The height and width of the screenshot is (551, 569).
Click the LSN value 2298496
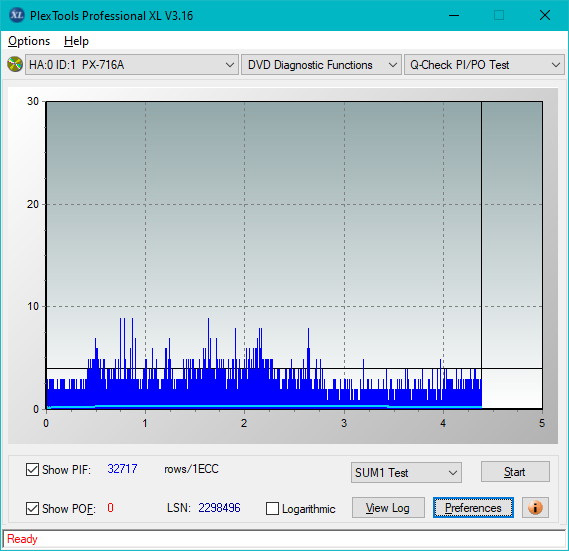(x=219, y=507)
